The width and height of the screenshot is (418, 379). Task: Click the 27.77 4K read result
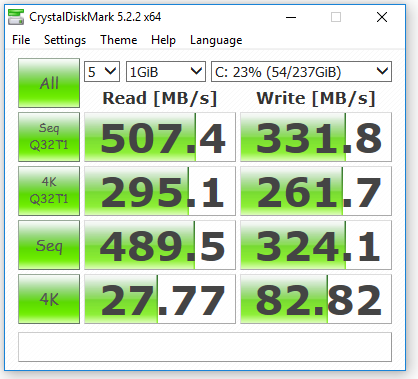pos(160,299)
